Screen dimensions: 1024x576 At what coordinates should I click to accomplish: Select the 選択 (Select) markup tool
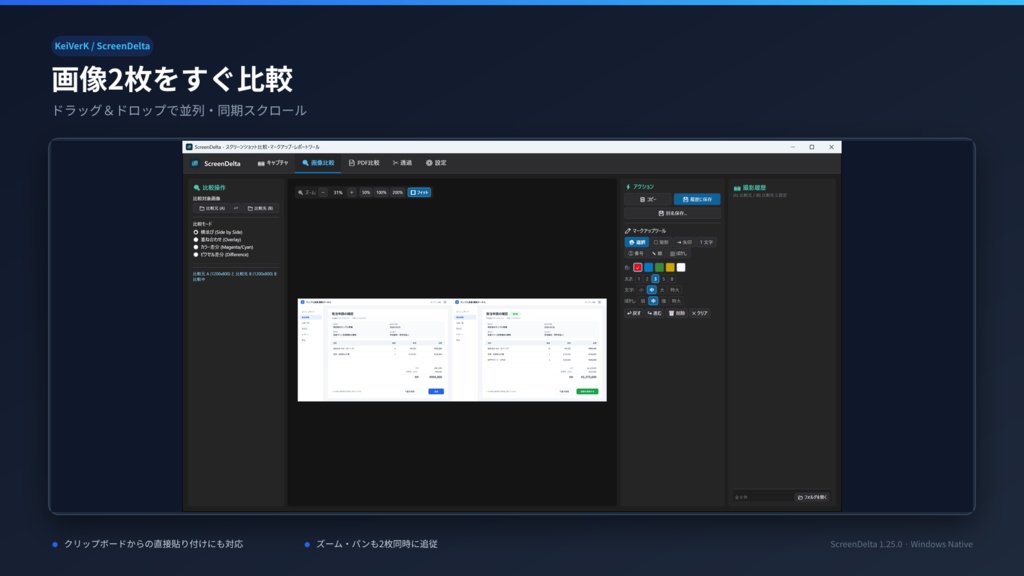point(637,242)
